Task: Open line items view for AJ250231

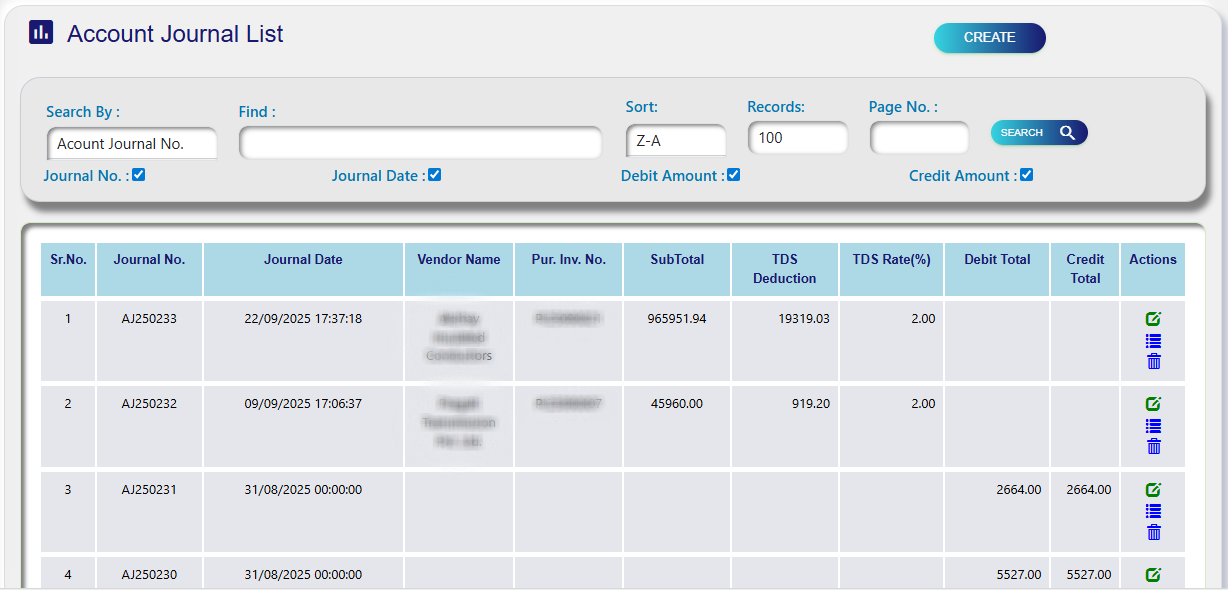Action: point(1153,511)
